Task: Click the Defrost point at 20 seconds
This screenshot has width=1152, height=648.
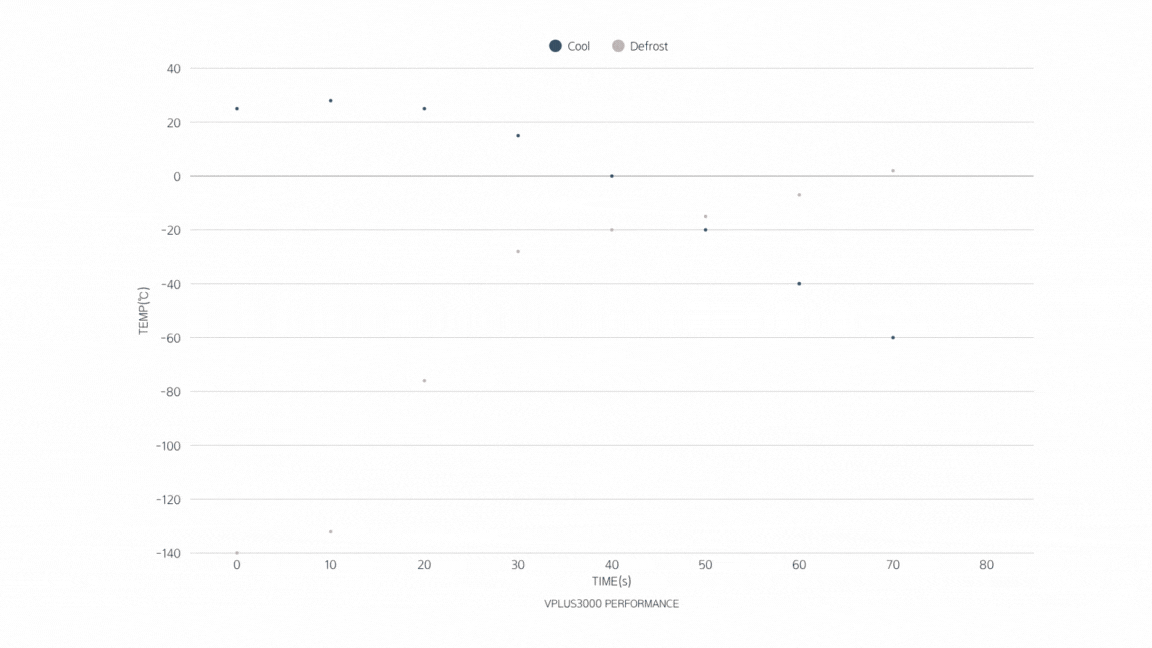Action: [x=424, y=381]
